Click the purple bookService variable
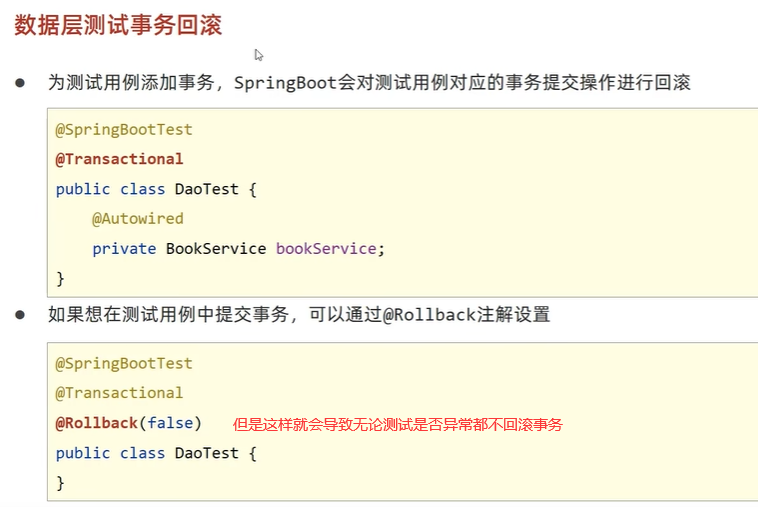758x507 pixels. point(327,248)
